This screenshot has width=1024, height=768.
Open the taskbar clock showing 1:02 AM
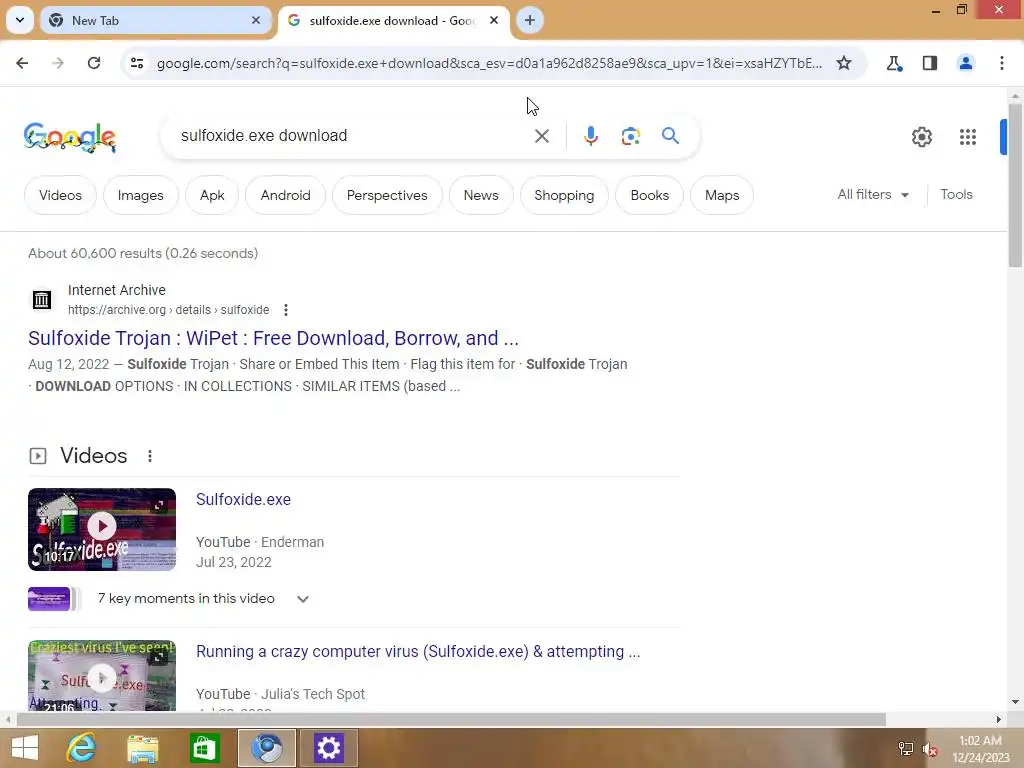click(x=980, y=748)
